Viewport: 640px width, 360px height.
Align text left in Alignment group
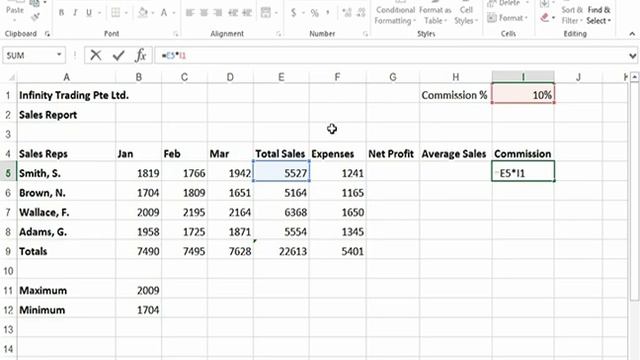point(190,13)
